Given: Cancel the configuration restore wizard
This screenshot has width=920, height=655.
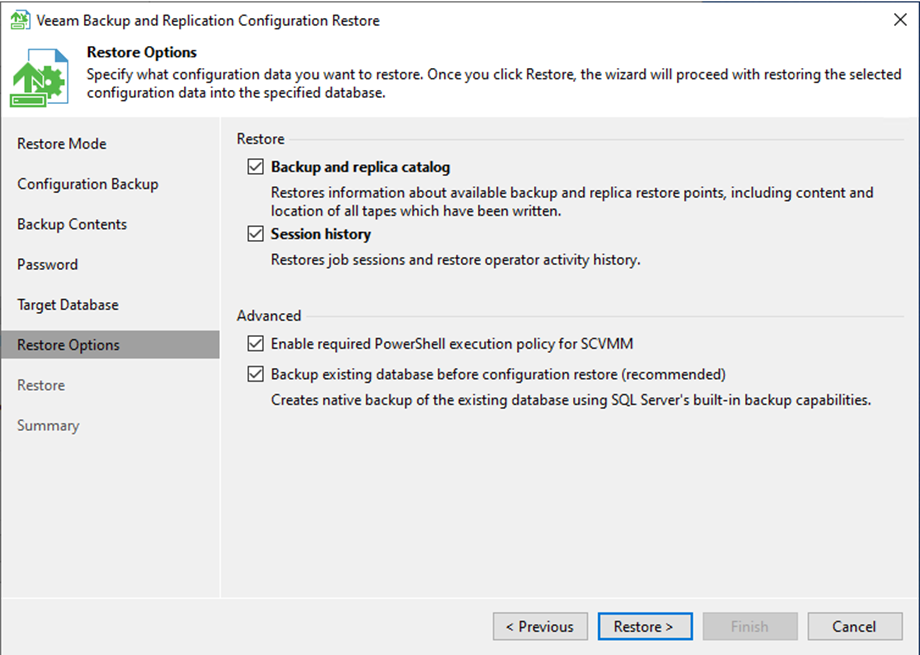Looking at the screenshot, I should (x=855, y=626).
